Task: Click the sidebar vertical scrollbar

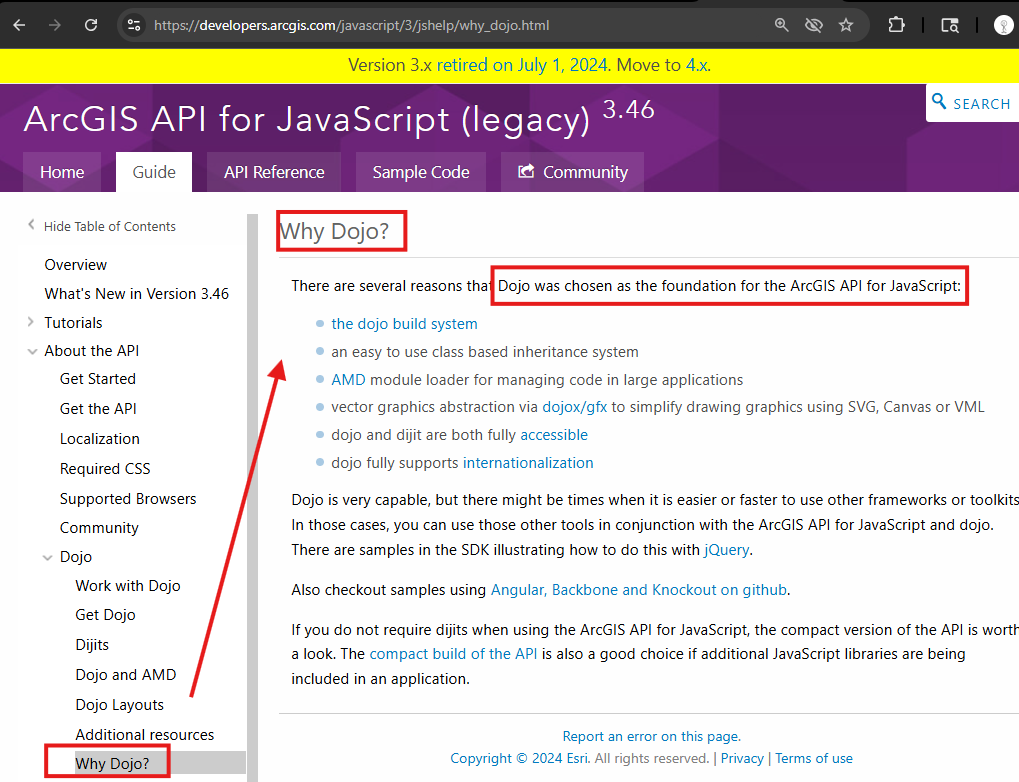Action: 252,498
